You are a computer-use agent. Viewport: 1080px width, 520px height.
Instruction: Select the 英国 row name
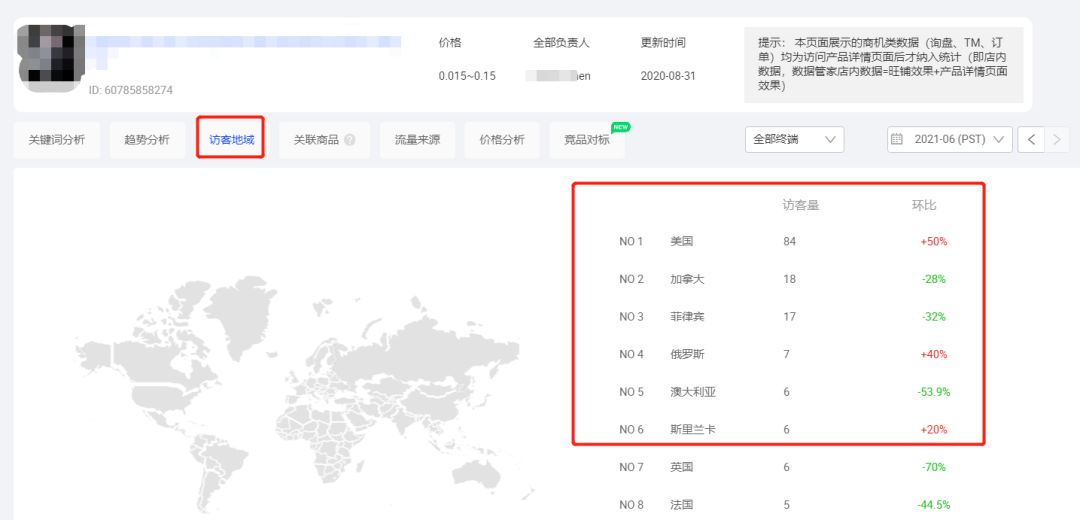click(x=681, y=467)
